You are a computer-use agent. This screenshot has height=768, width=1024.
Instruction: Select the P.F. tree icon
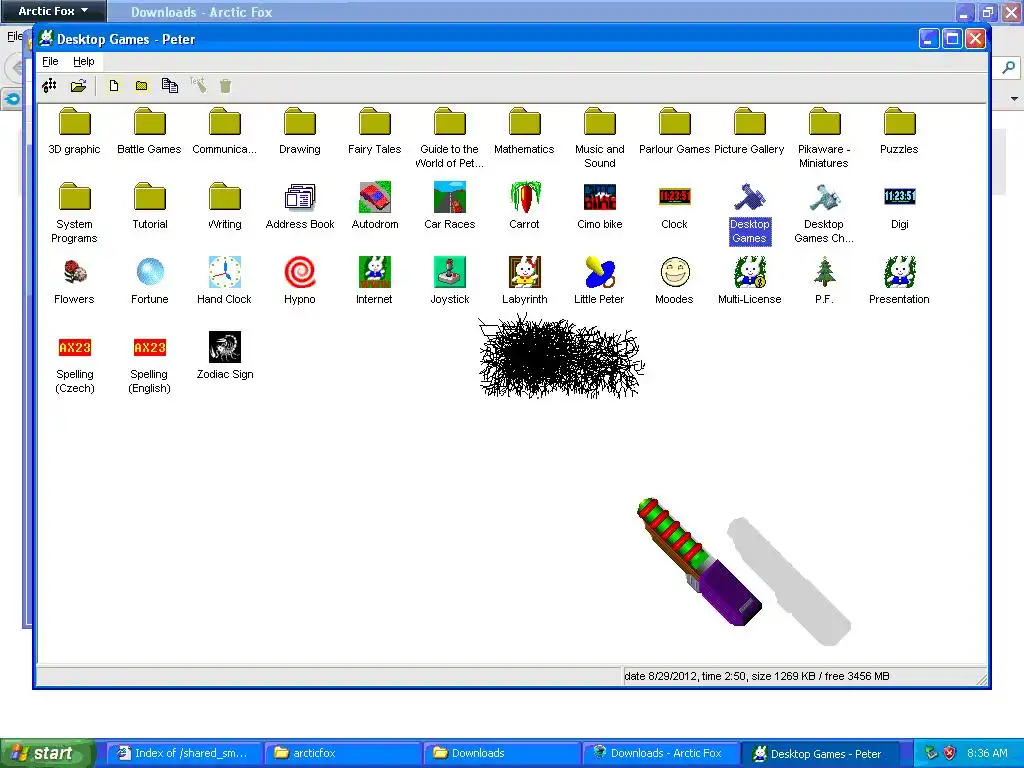(824, 272)
